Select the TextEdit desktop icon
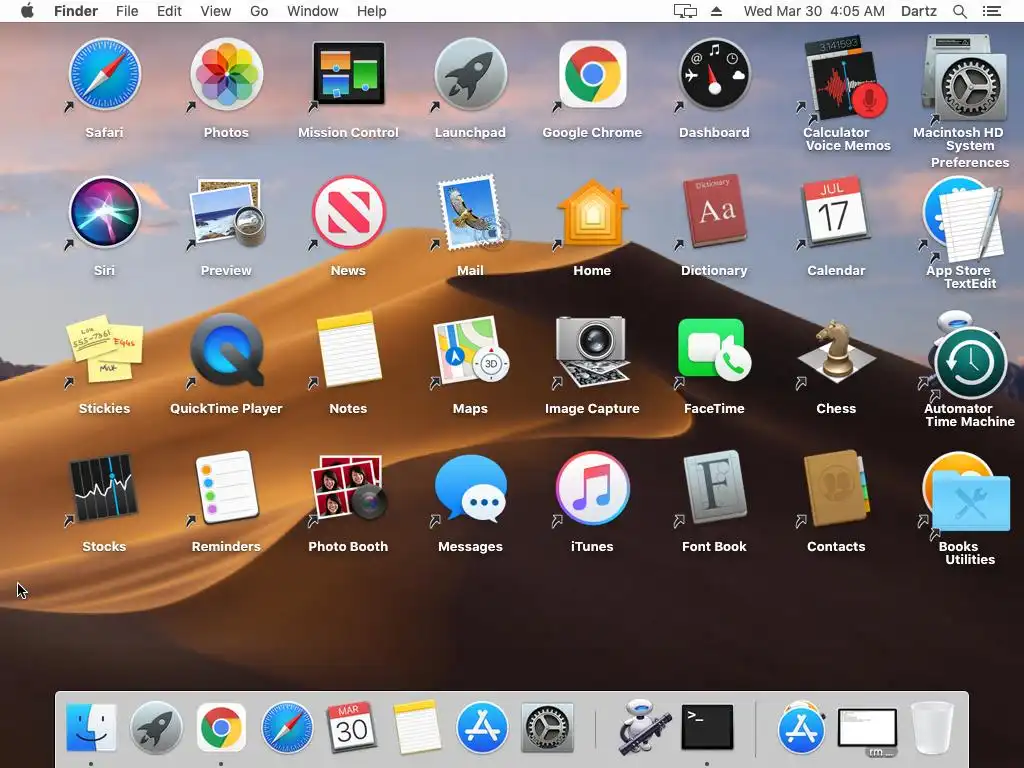Image resolution: width=1024 pixels, height=768 pixels. click(x=971, y=226)
